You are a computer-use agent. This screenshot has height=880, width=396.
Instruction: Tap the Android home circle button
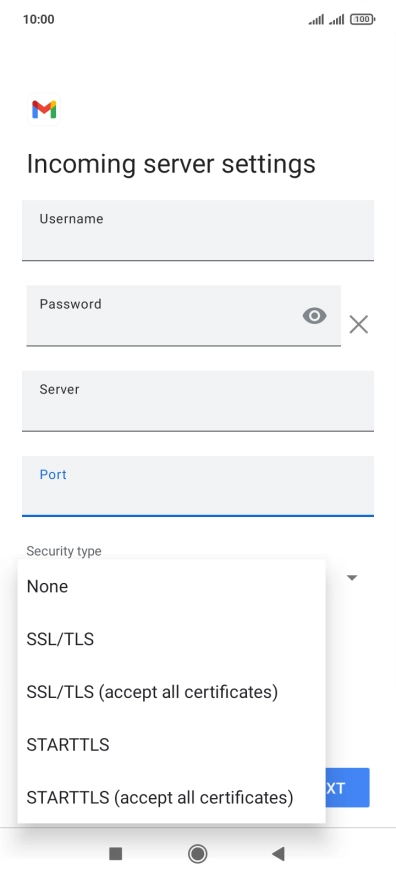(197, 854)
